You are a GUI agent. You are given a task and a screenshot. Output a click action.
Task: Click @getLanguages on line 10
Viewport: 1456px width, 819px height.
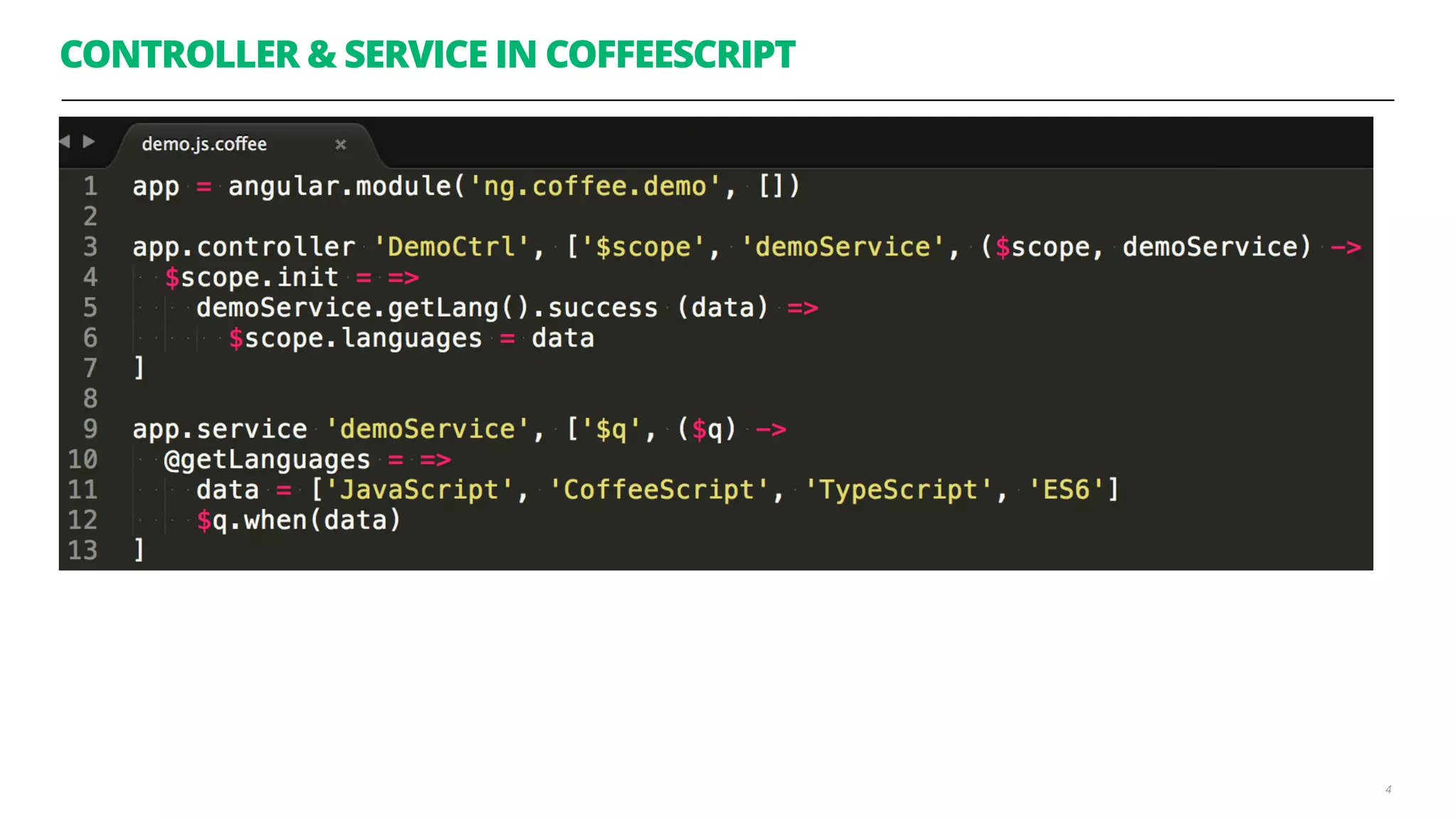click(267, 460)
